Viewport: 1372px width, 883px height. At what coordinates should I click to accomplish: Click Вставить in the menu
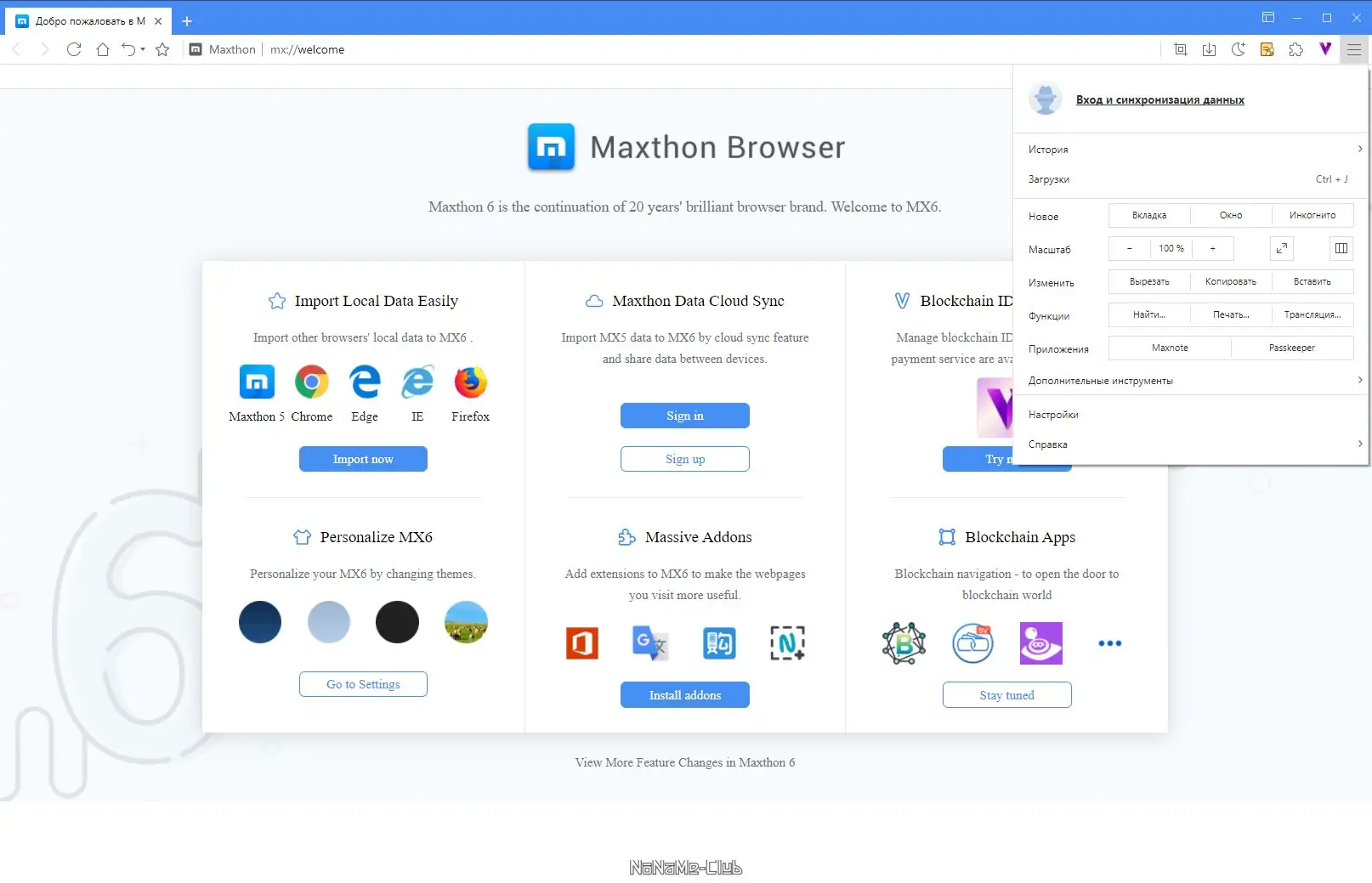(1312, 281)
